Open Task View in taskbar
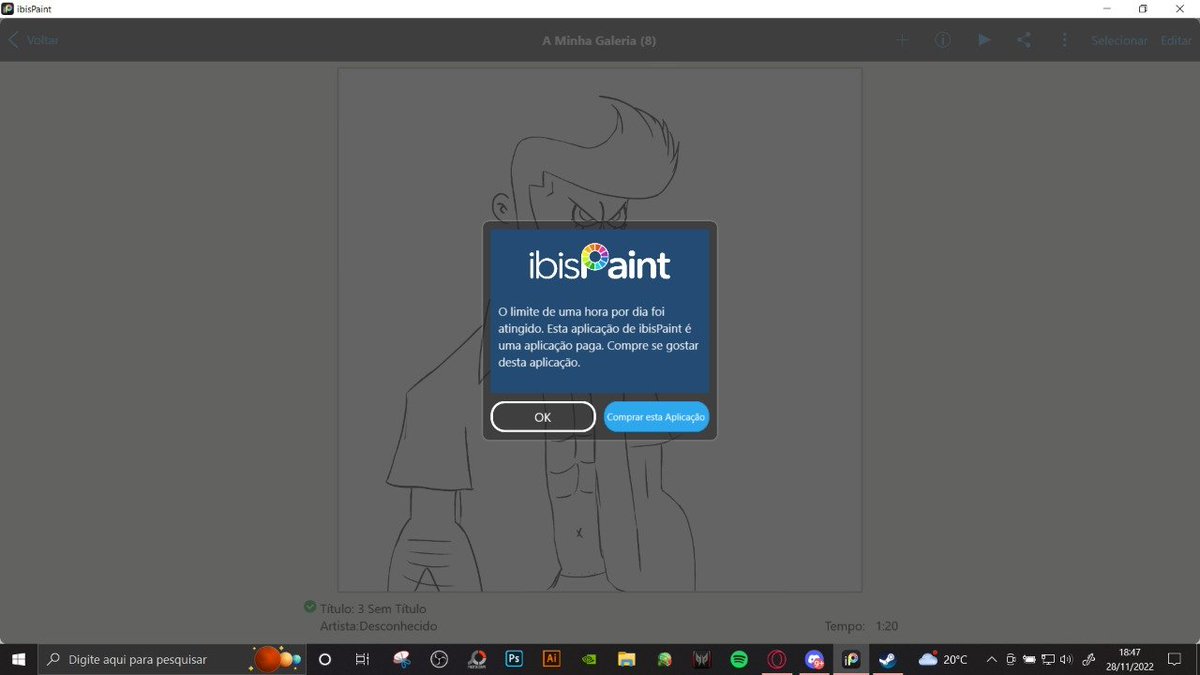 pos(362,659)
